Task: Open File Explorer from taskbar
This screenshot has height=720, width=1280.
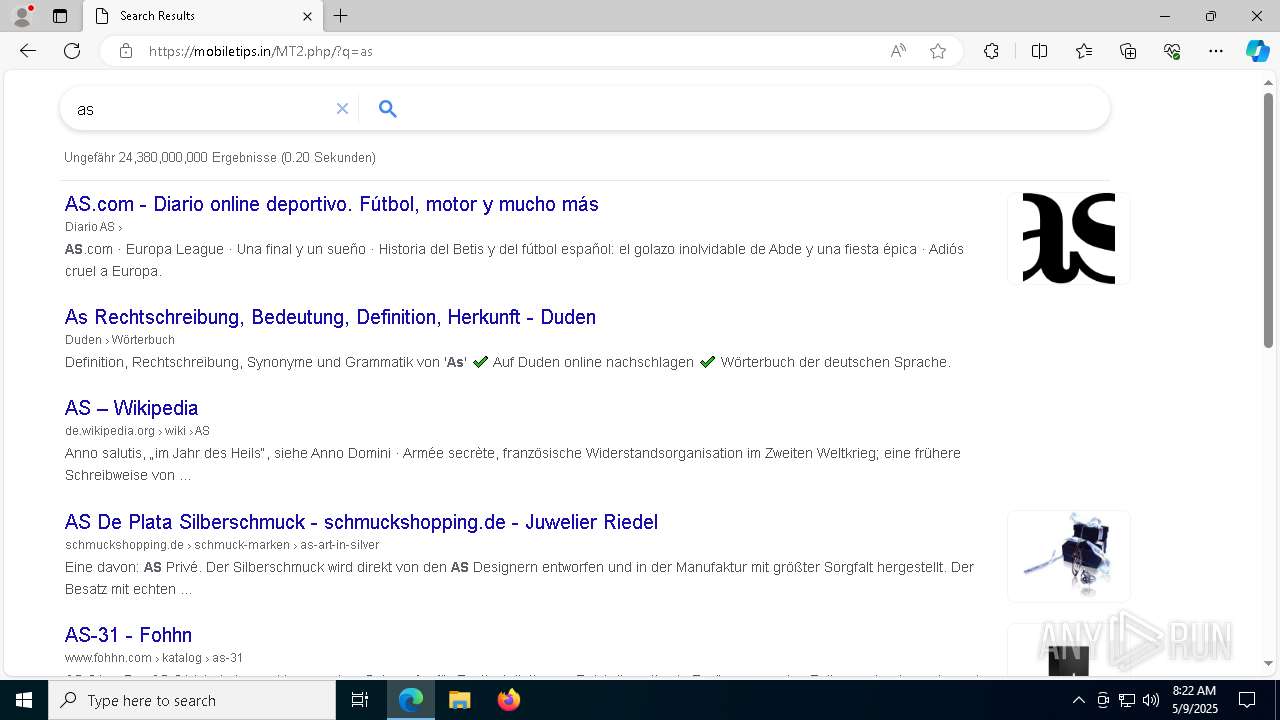Action: point(459,700)
